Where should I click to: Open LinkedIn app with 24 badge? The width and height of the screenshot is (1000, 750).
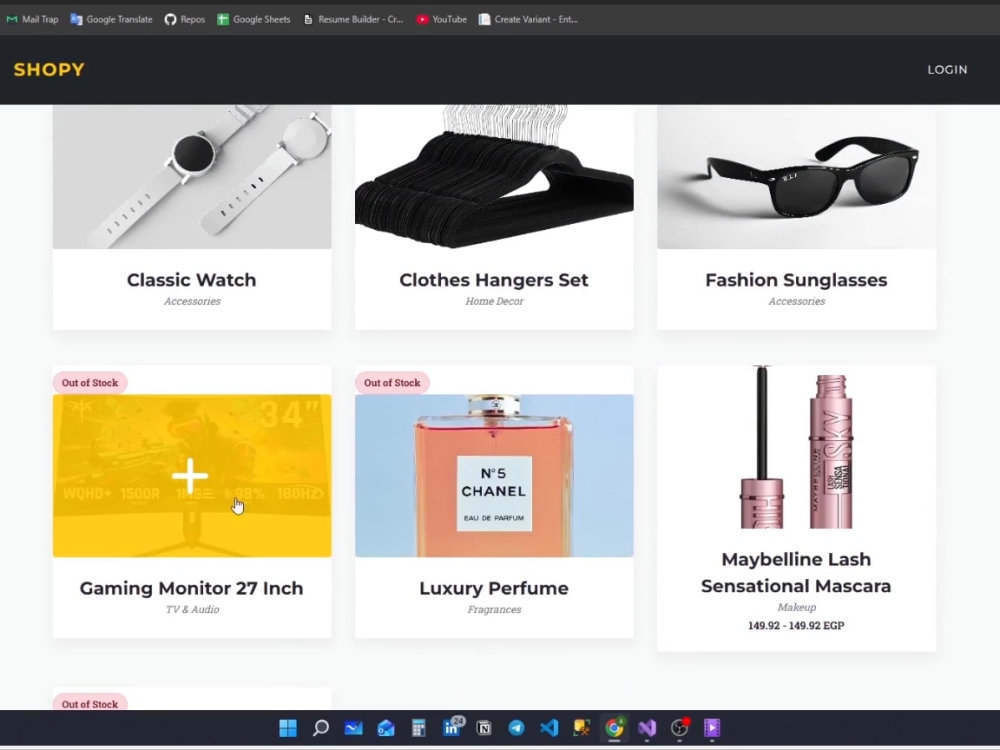(x=452, y=727)
